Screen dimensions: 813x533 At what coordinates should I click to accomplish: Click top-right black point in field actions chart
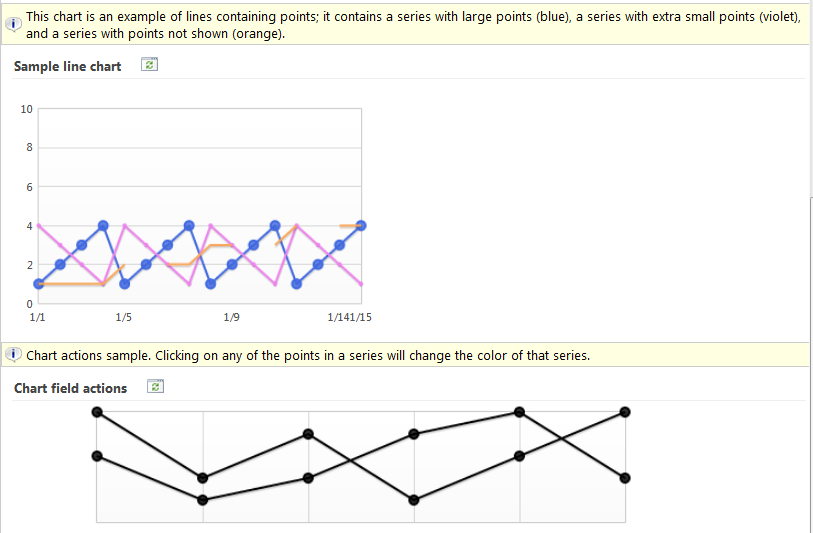[x=625, y=412]
